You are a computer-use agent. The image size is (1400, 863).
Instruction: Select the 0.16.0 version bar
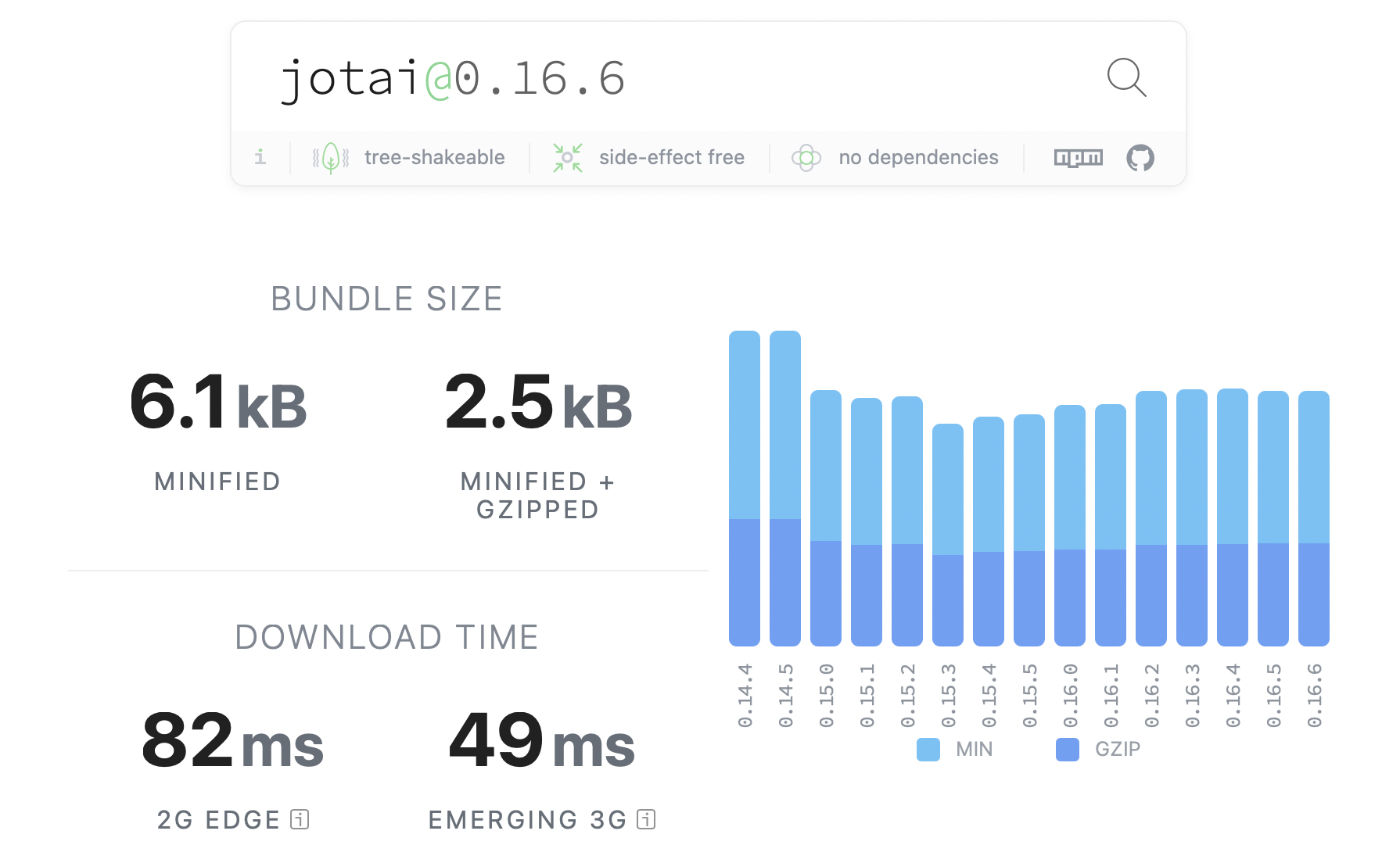(1070, 525)
